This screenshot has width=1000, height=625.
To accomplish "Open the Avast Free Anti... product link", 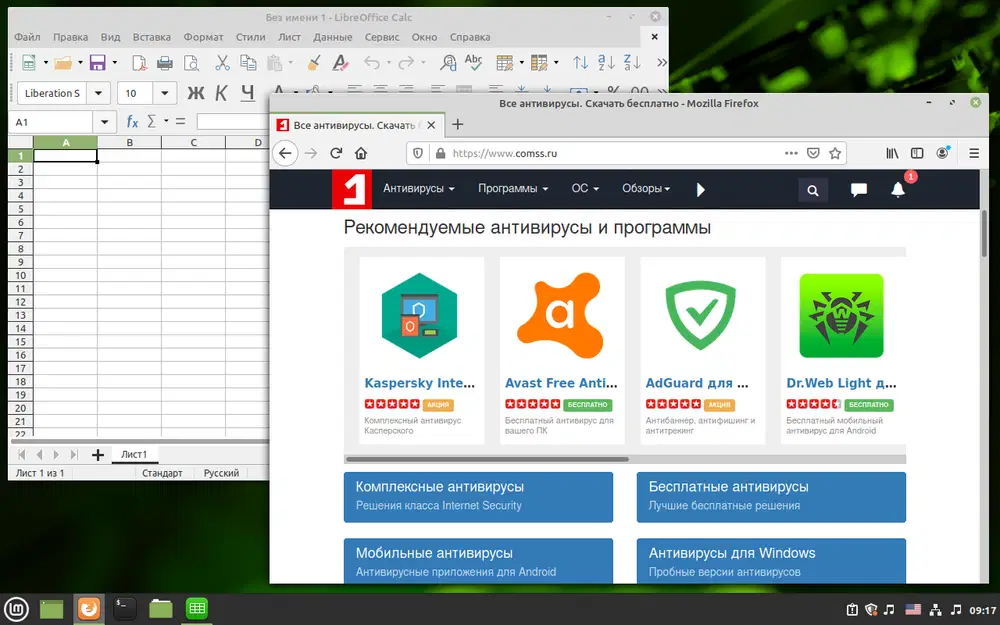I will (561, 383).
